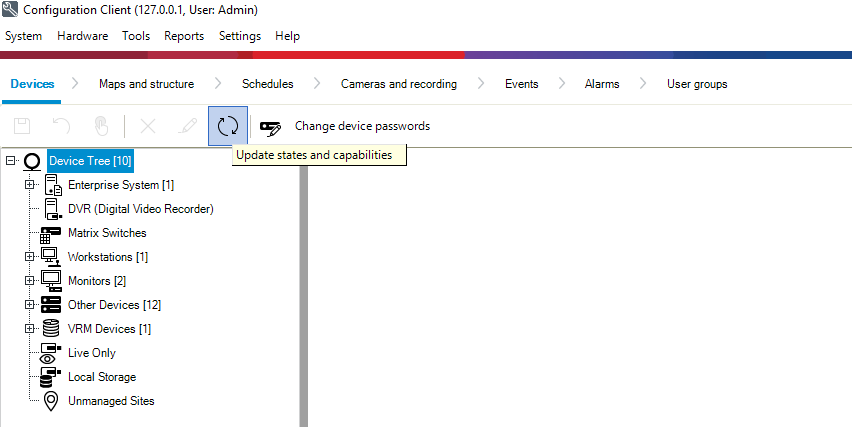Expand the Monitors node
Image resolution: width=852 pixels, height=427 pixels.
point(29,280)
